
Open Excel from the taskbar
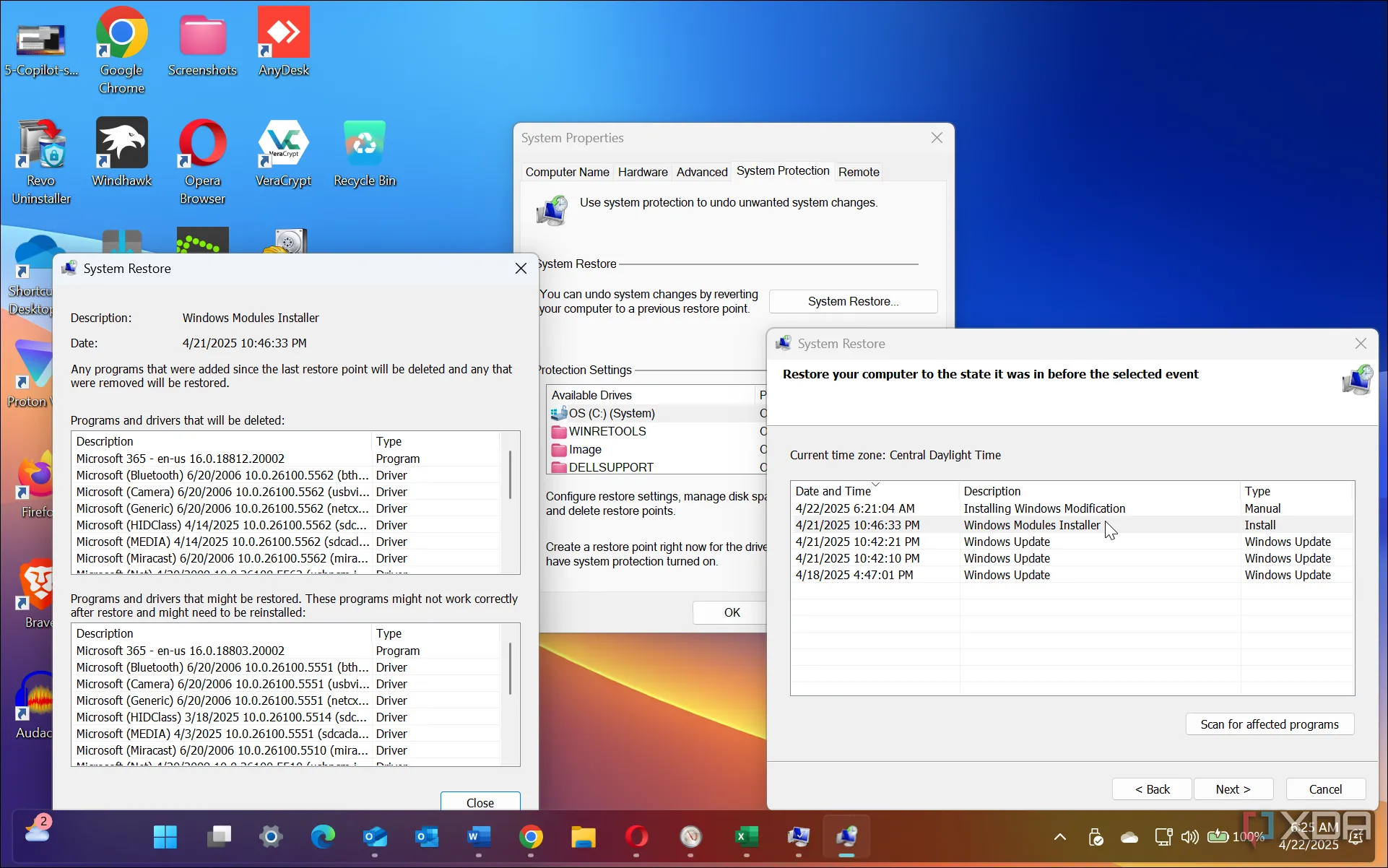pyautogui.click(x=745, y=837)
